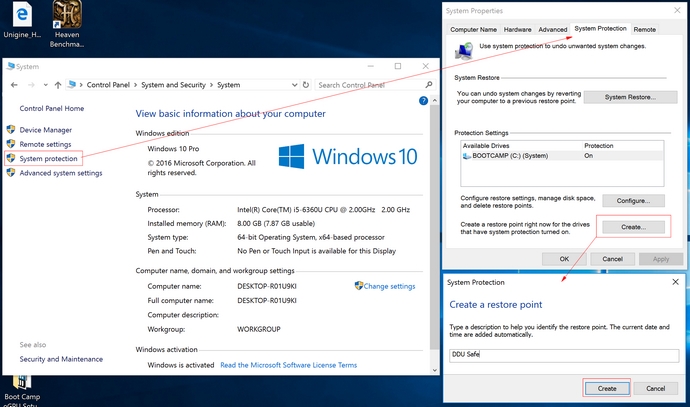Click the shield icon beside Advanced system settings

coord(11,172)
